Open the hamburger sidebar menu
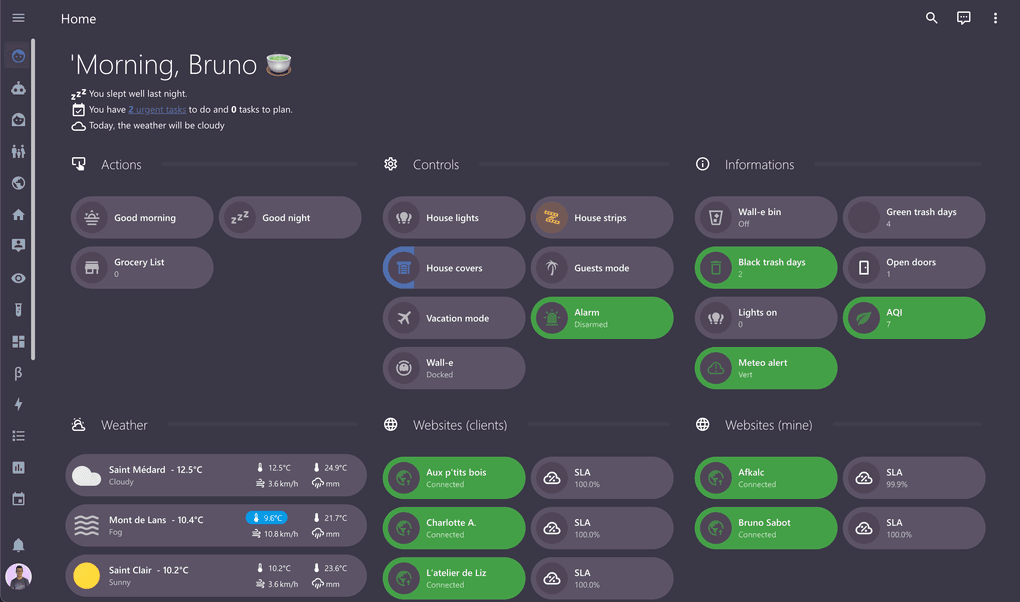Screen dimensions: 1020x602 [x=18, y=18]
